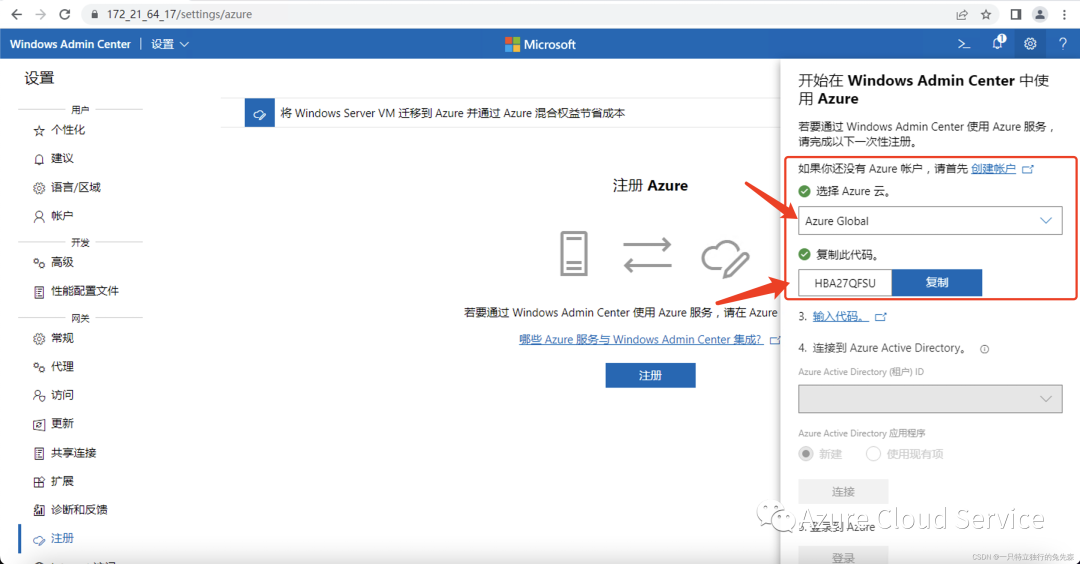Open 诊断和反馈 in sidebar
The height and width of the screenshot is (564, 1080).
click(x=79, y=510)
